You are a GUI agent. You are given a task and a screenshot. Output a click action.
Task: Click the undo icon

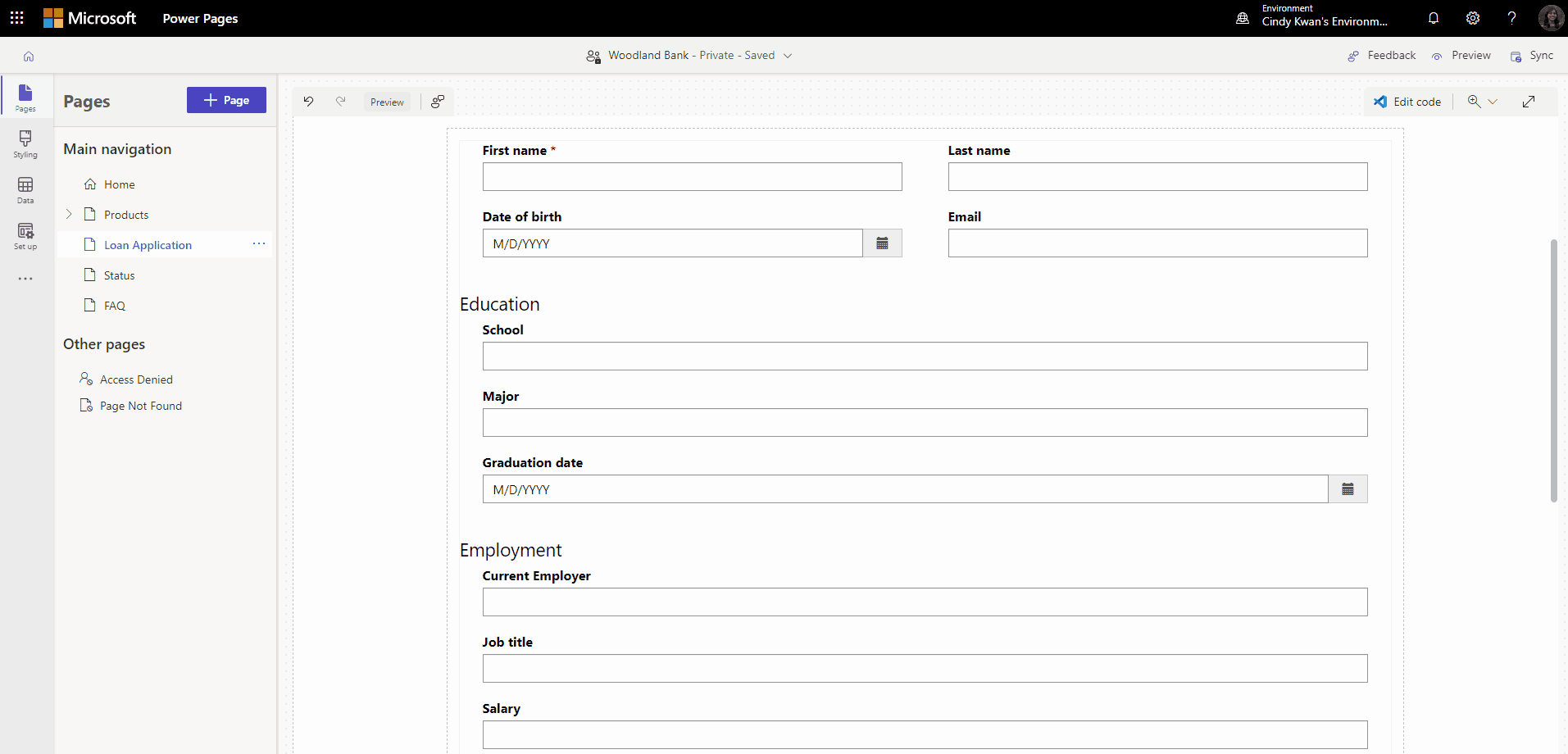[309, 101]
